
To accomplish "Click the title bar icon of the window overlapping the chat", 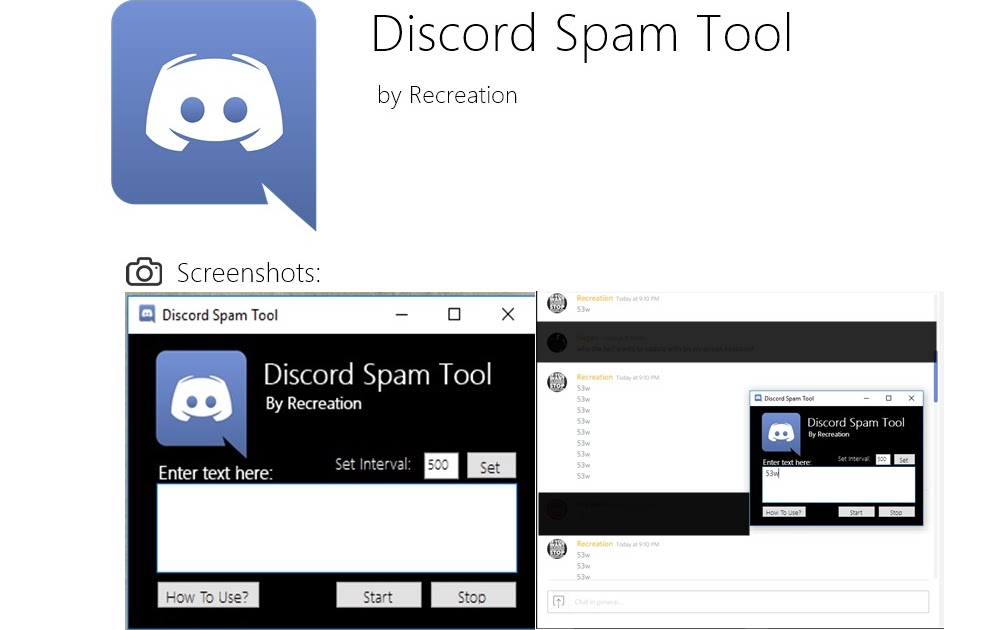I will tap(758, 398).
